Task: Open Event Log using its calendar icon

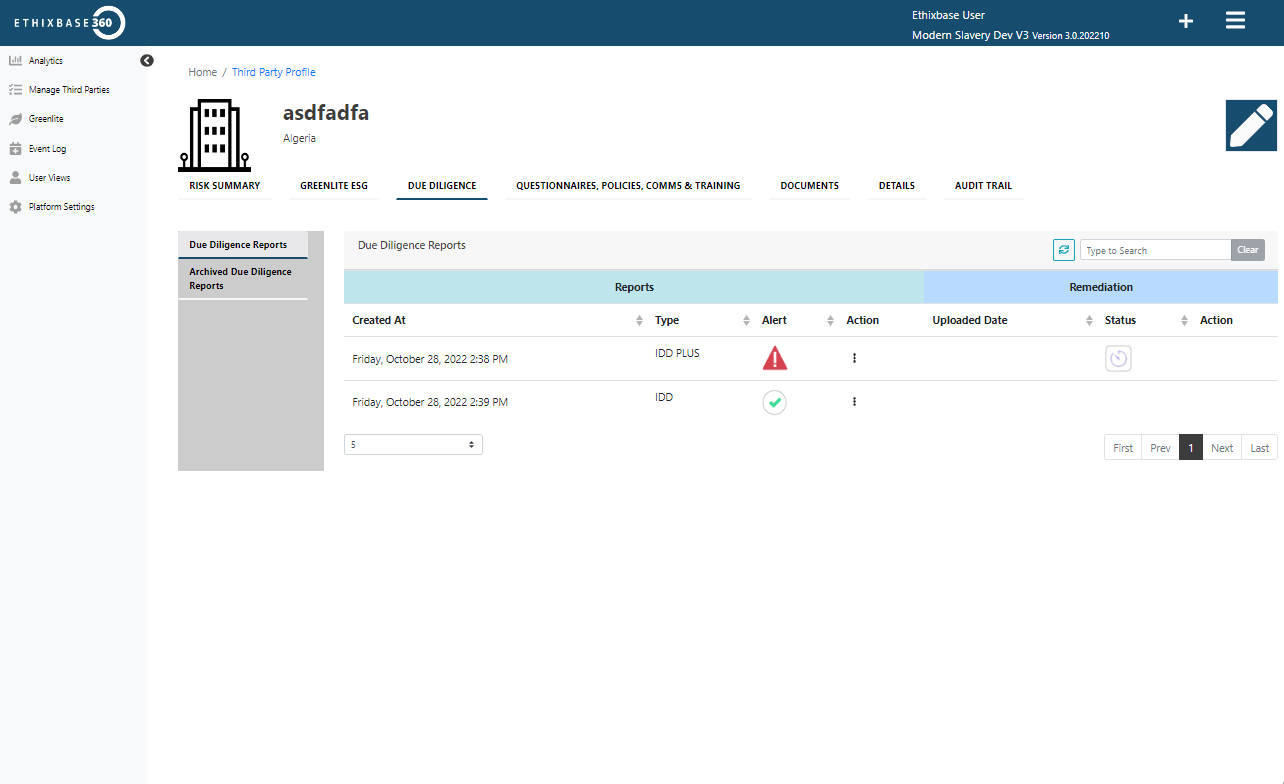Action: pyautogui.click(x=16, y=147)
